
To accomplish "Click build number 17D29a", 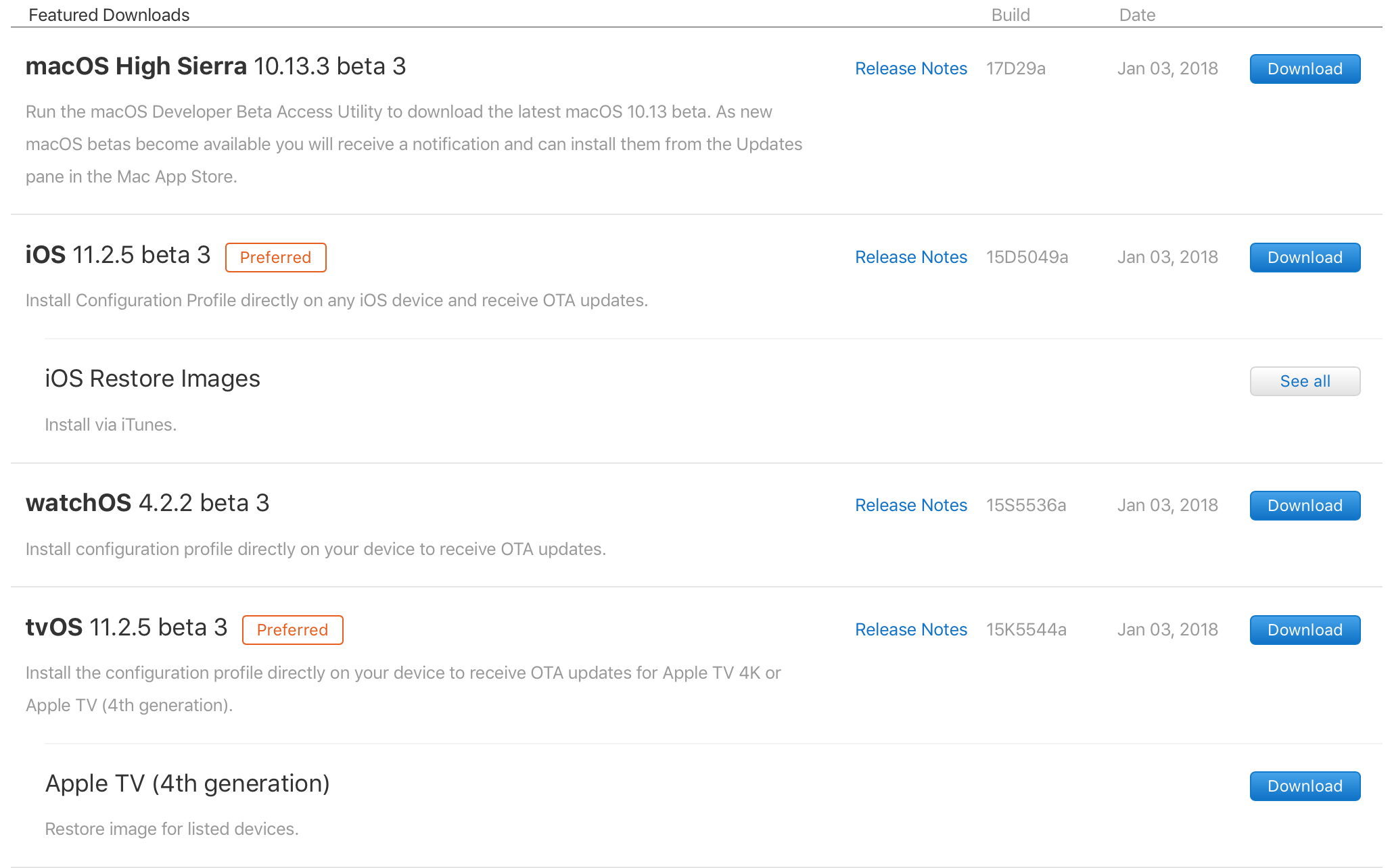I will [1015, 69].
